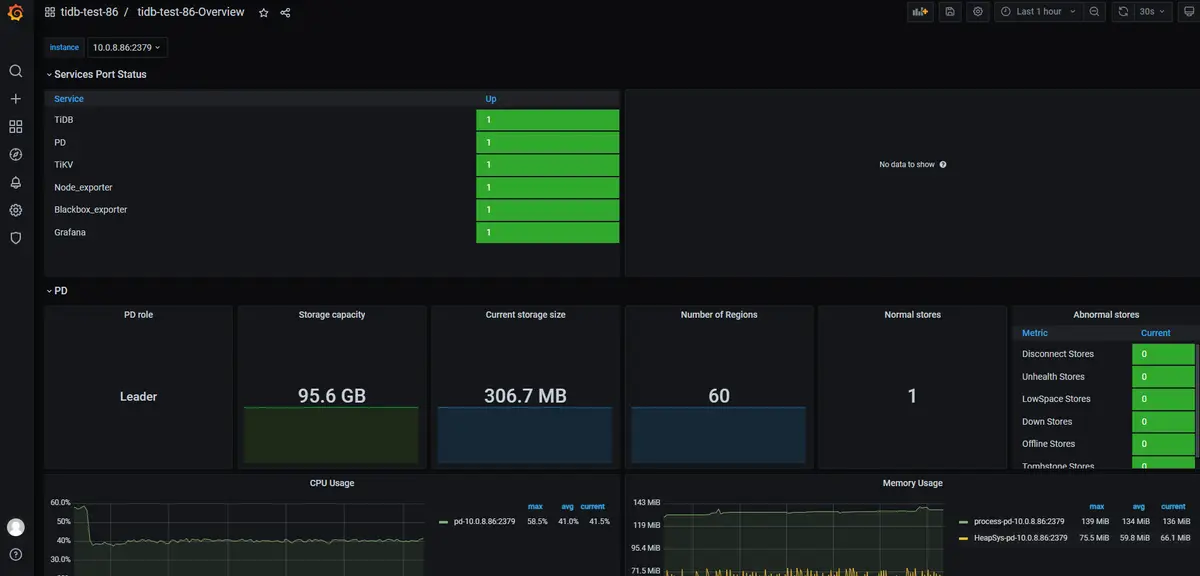This screenshot has width=1200, height=576.
Task: Open the user profile avatar
Action: [15, 527]
